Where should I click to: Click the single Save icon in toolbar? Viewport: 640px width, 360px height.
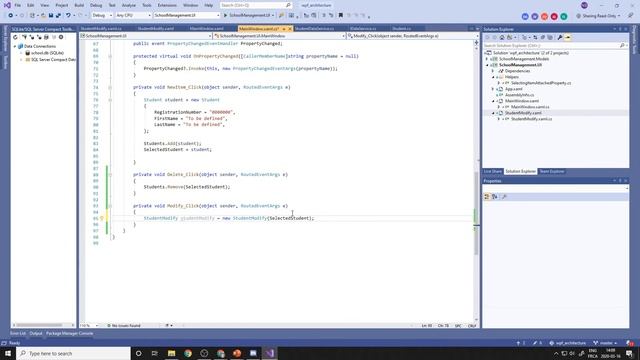tap(51, 16)
